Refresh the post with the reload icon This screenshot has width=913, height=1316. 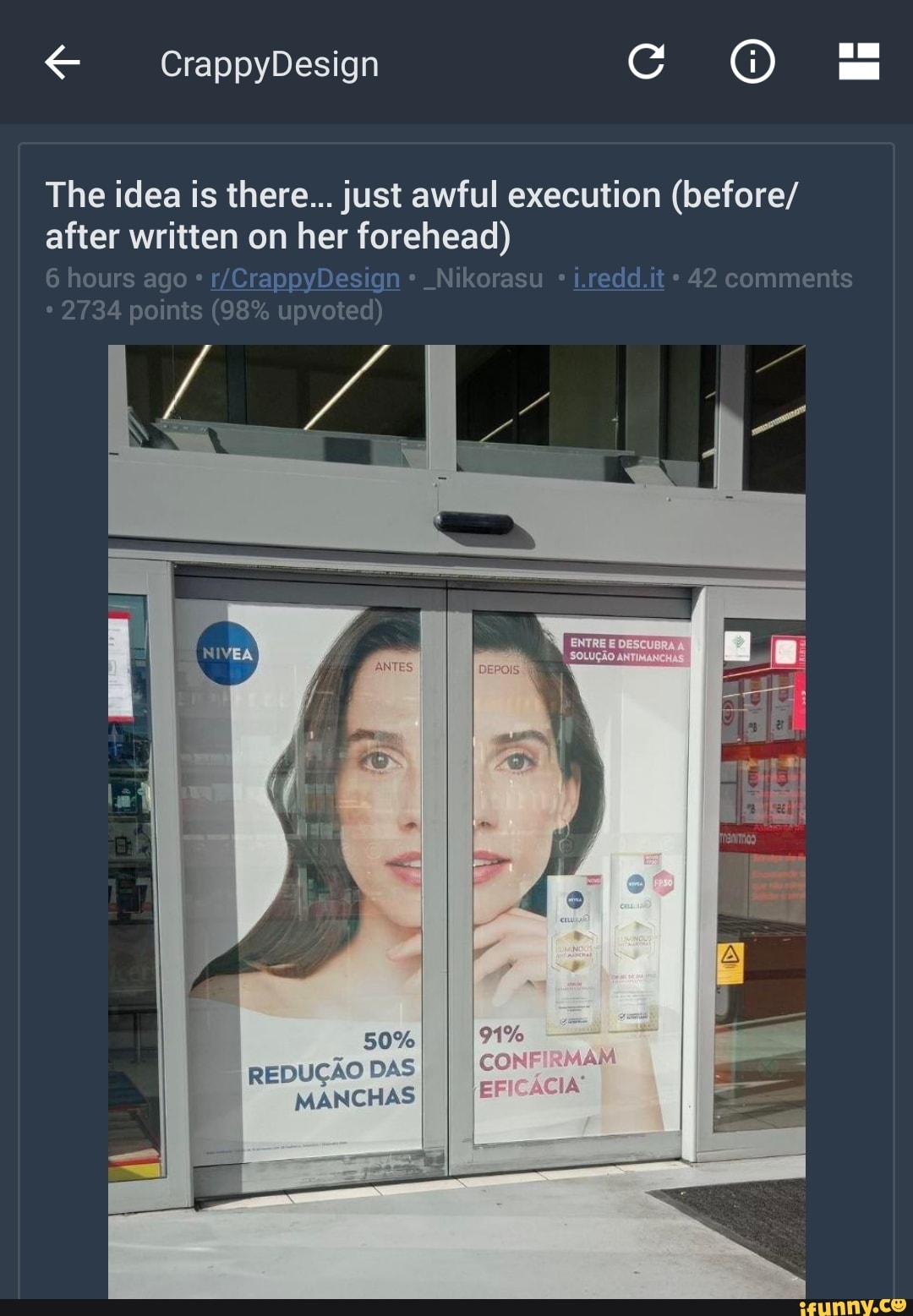pos(646,63)
